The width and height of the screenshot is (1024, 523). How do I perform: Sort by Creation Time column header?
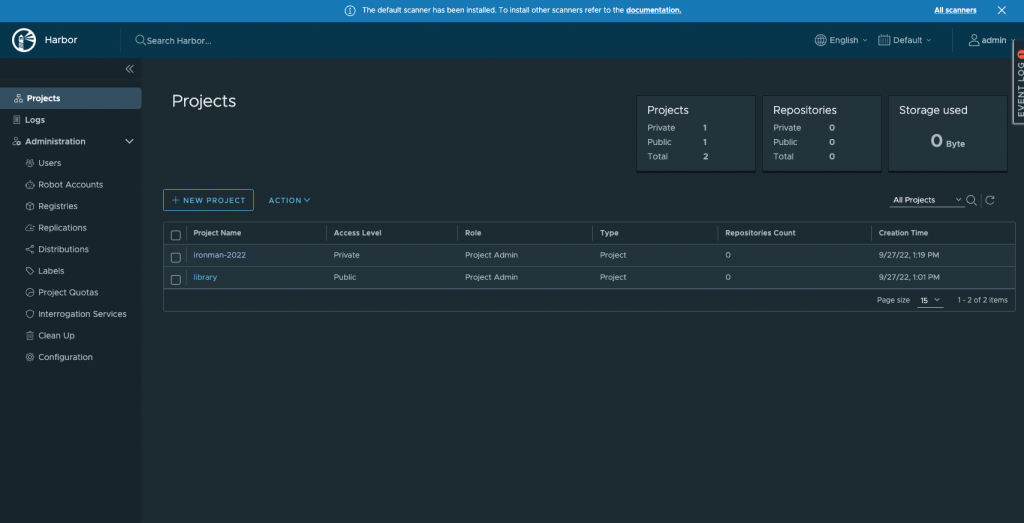(x=903, y=233)
